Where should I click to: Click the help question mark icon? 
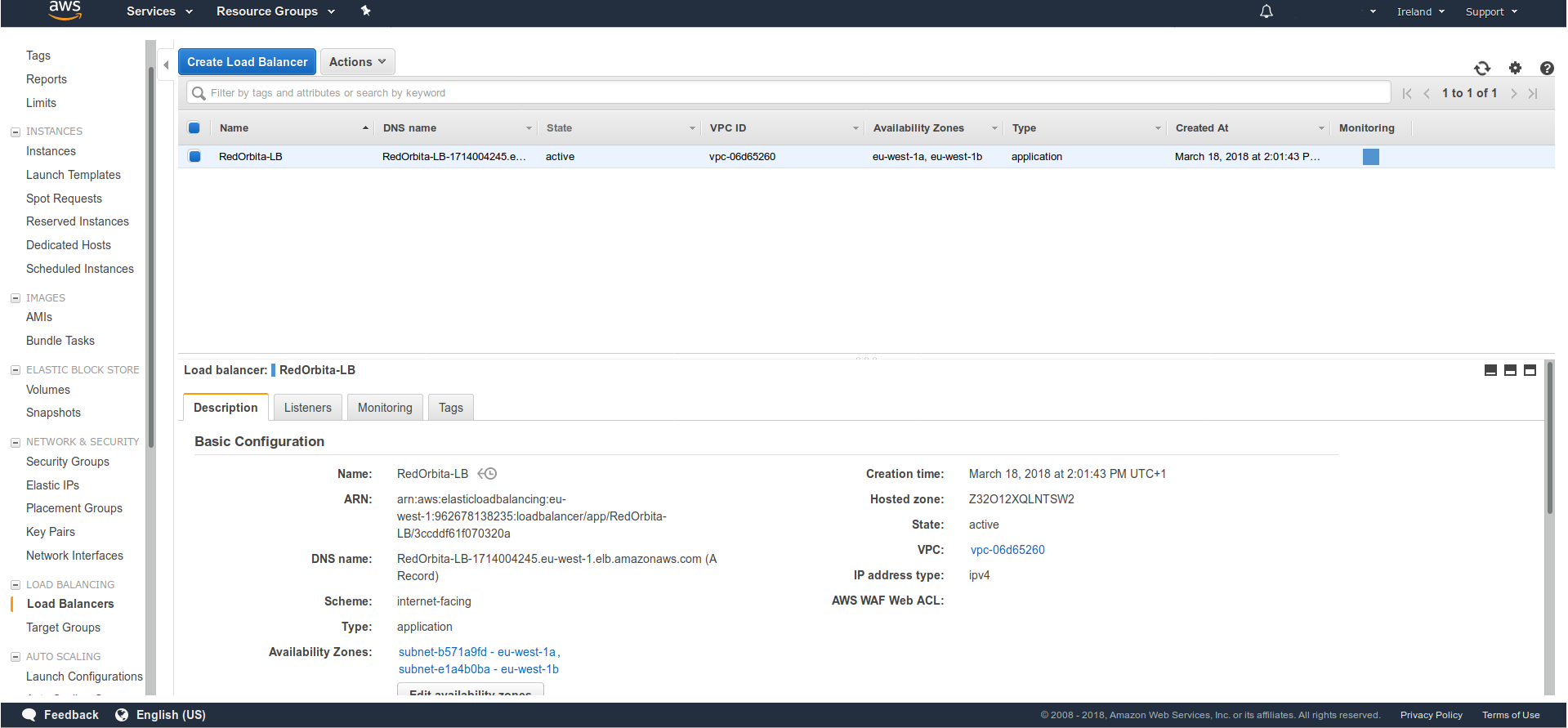coord(1546,69)
